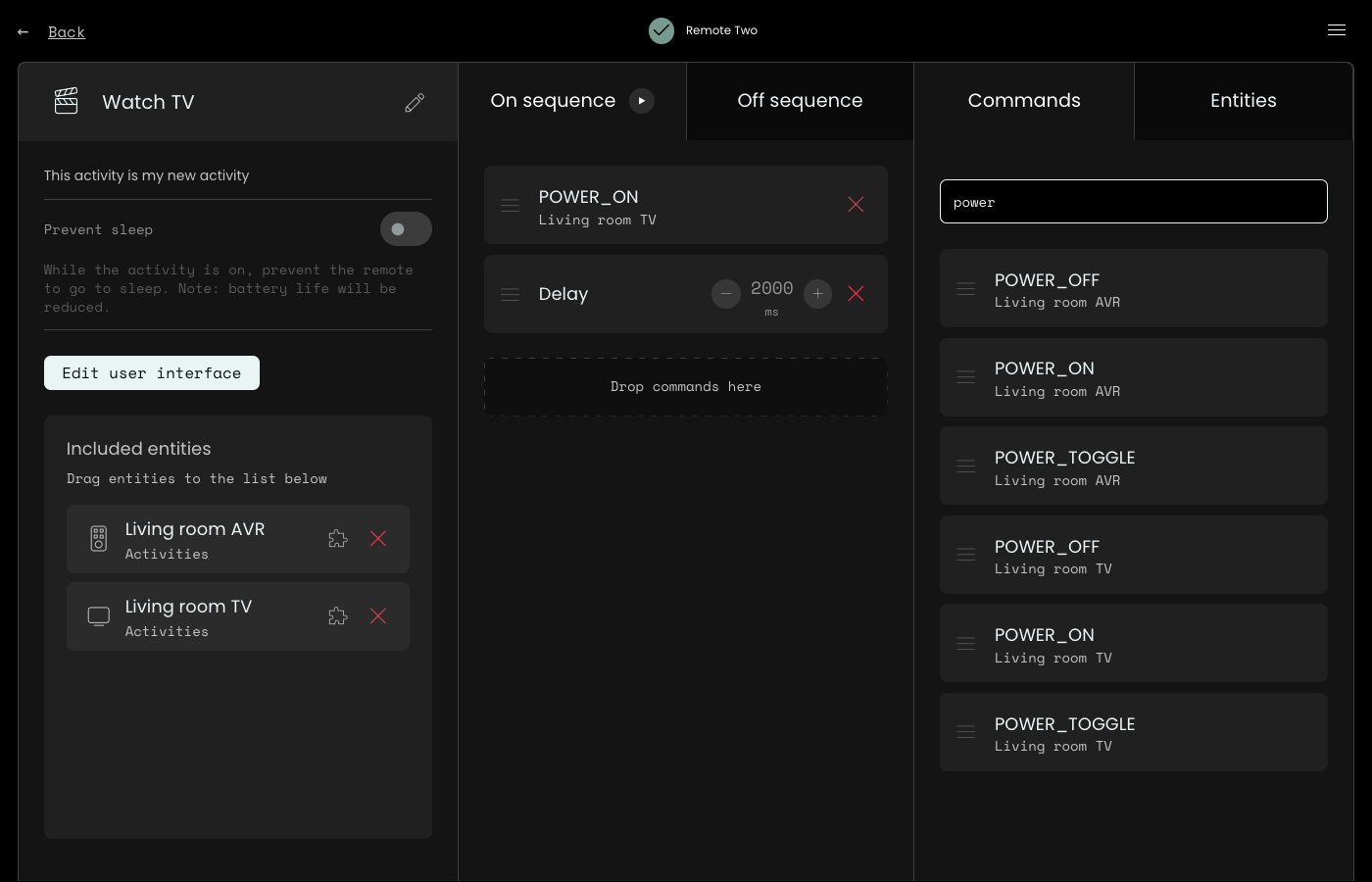Switch to the Off sequence tab
Screen dimensions: 1372x882
click(800, 101)
